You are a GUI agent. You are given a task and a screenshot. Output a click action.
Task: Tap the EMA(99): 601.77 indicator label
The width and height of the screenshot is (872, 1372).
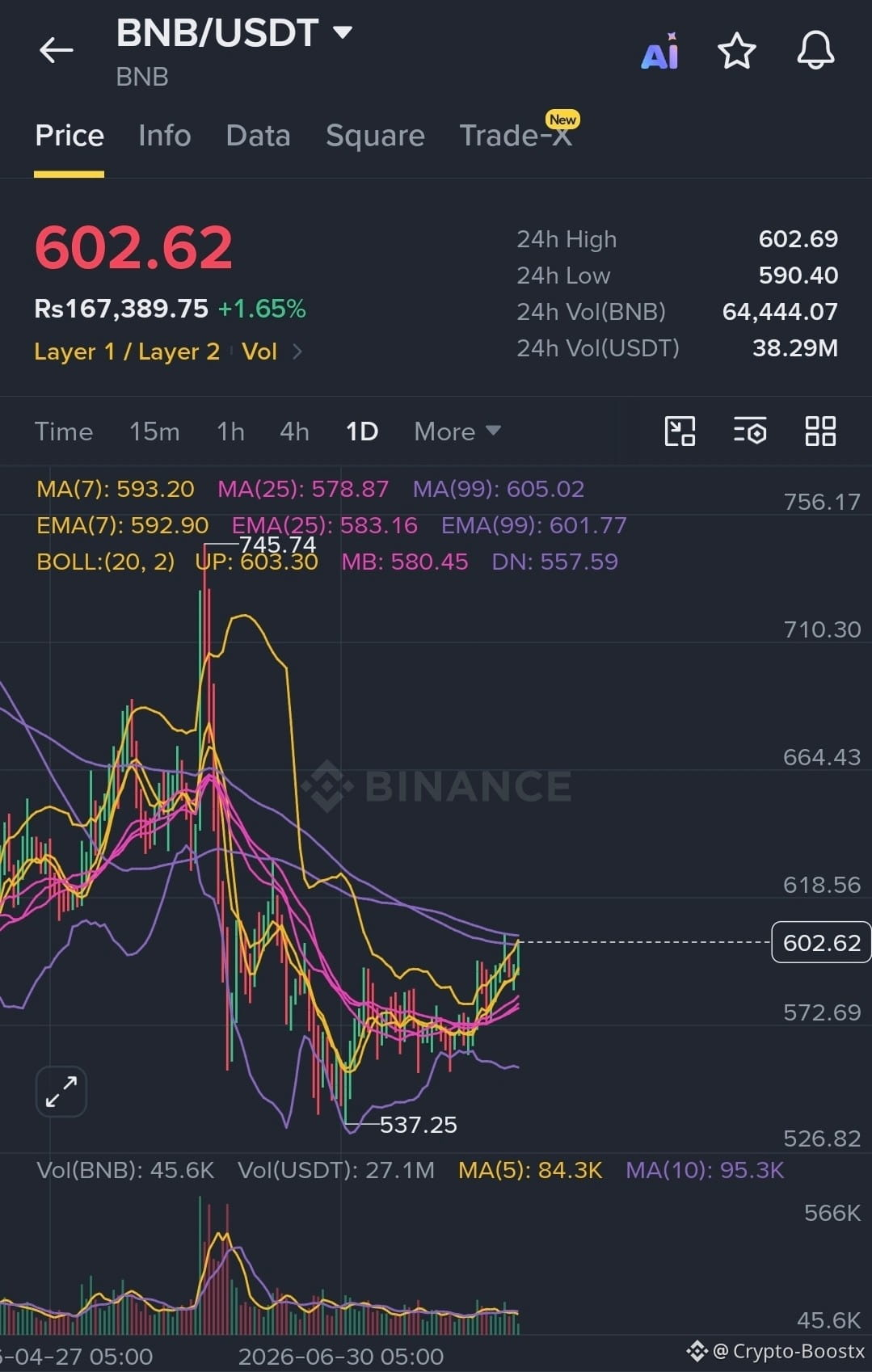(534, 525)
